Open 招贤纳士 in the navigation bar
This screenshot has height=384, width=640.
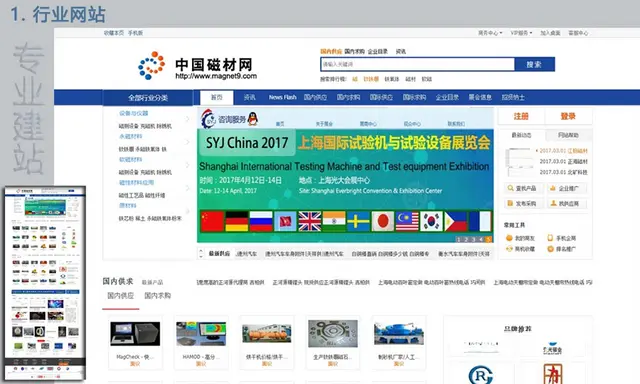[513, 98]
